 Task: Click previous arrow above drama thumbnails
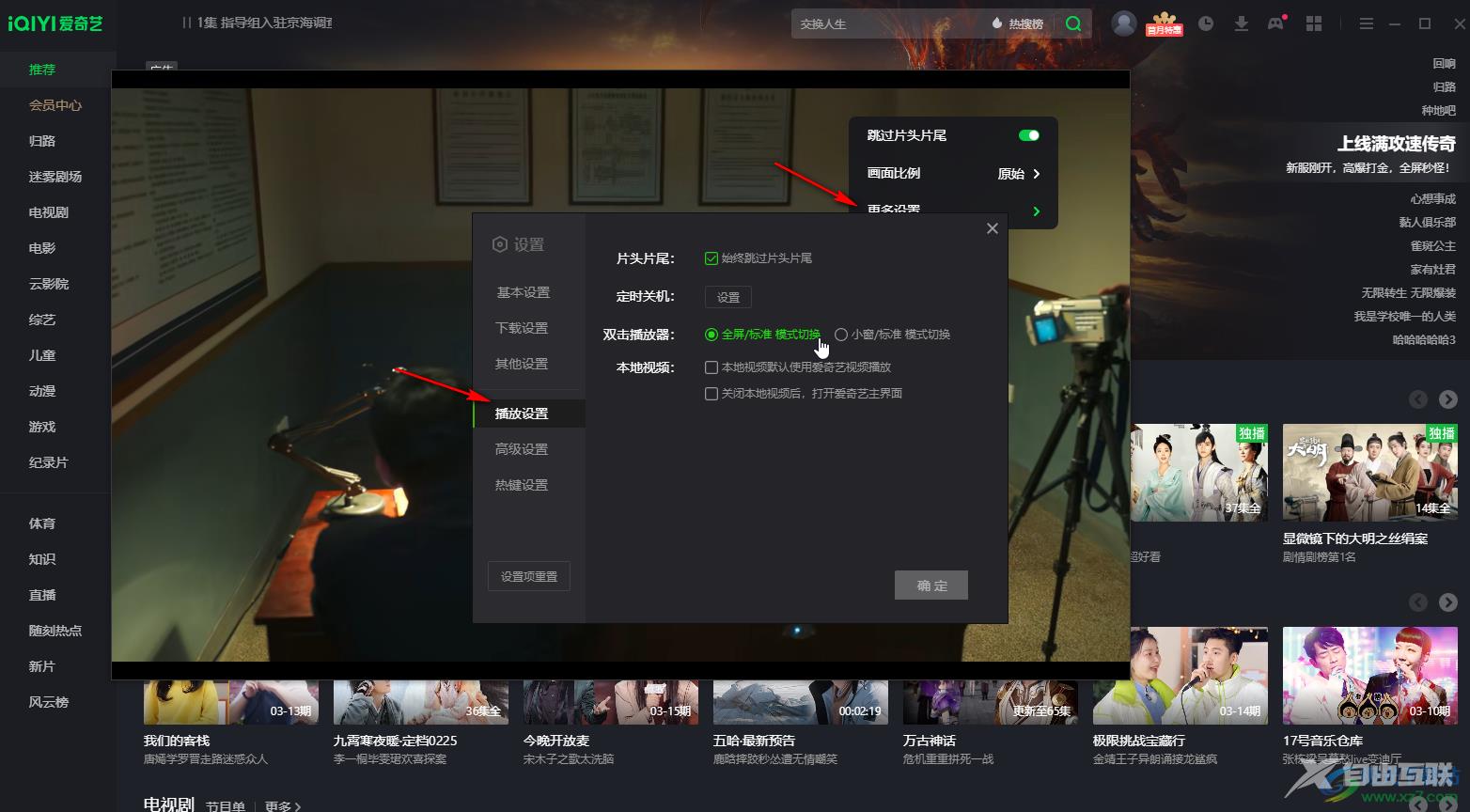[x=1418, y=399]
